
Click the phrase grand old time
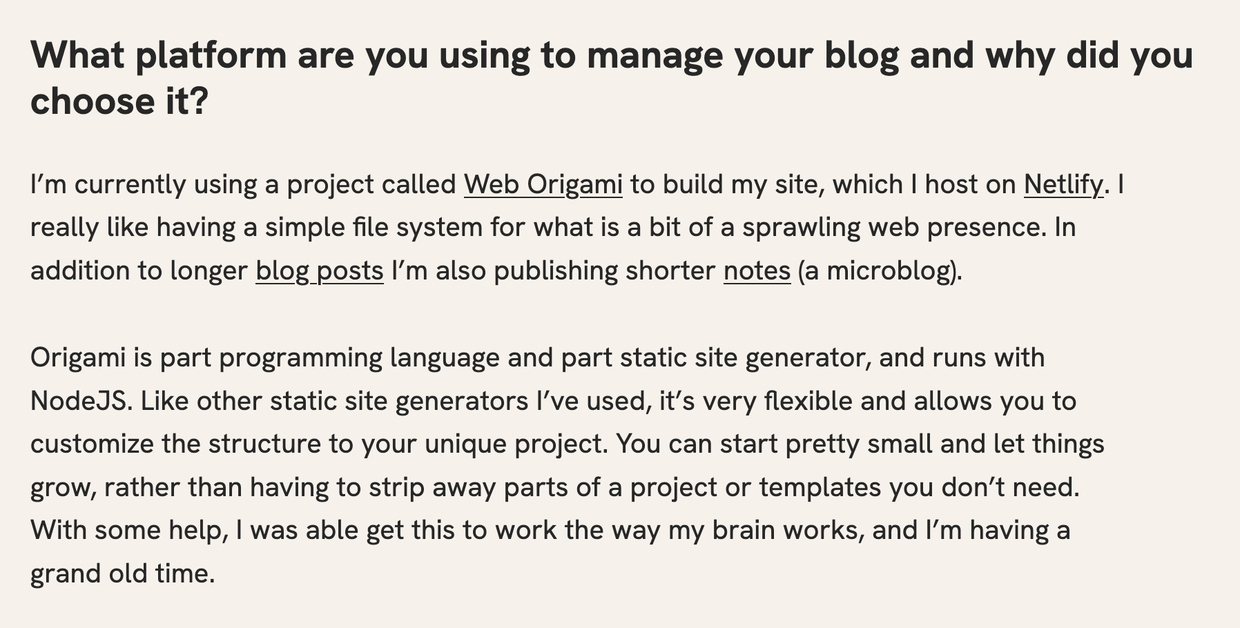click(121, 574)
